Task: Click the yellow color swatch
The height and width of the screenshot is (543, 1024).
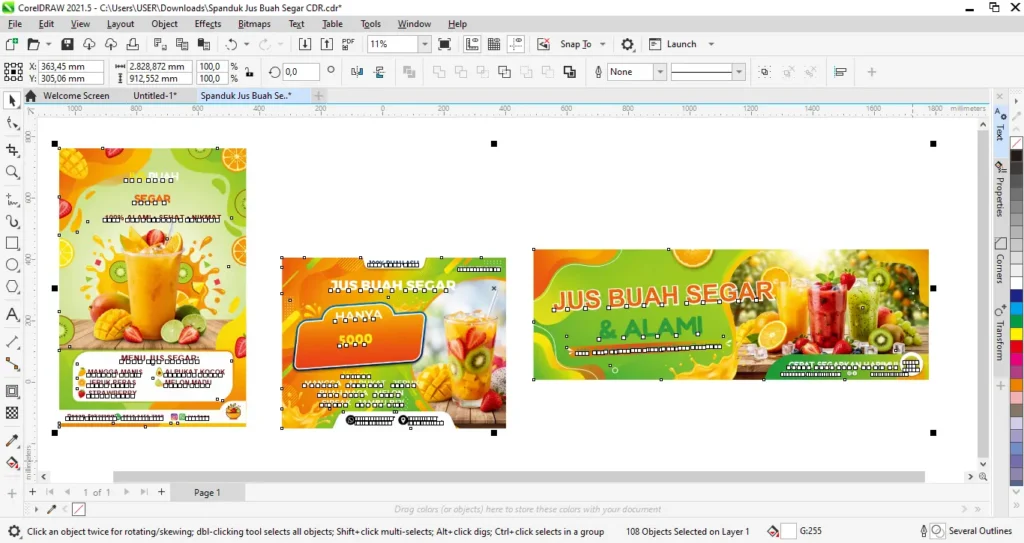Action: click(x=1017, y=333)
